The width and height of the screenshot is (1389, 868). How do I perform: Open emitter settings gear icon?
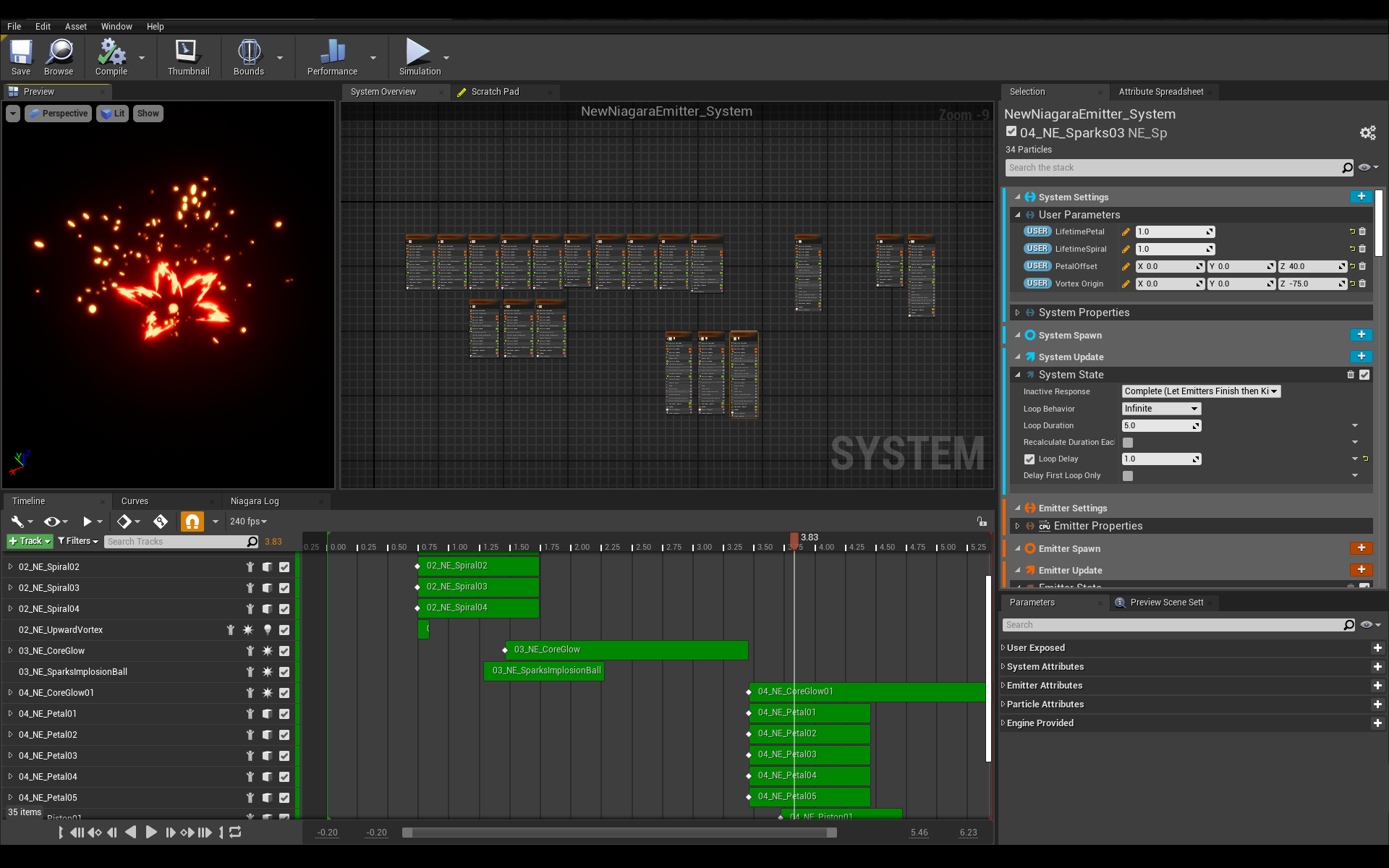point(1367,133)
